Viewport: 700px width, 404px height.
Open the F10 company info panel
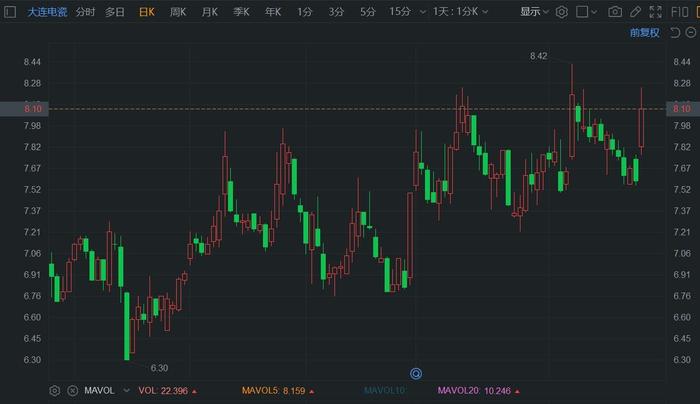[682, 12]
